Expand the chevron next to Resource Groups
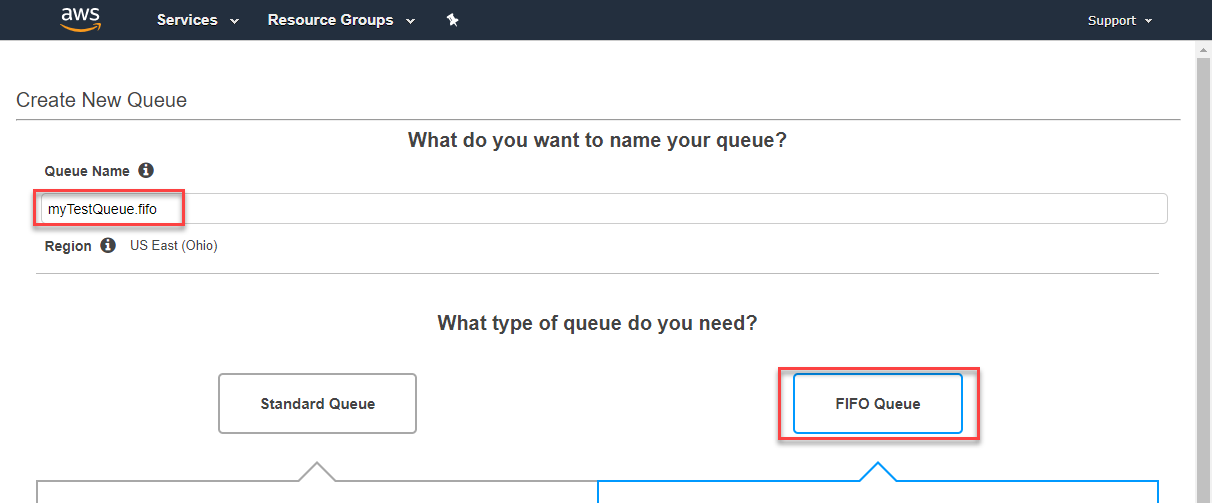This screenshot has height=503, width=1212. [411, 21]
